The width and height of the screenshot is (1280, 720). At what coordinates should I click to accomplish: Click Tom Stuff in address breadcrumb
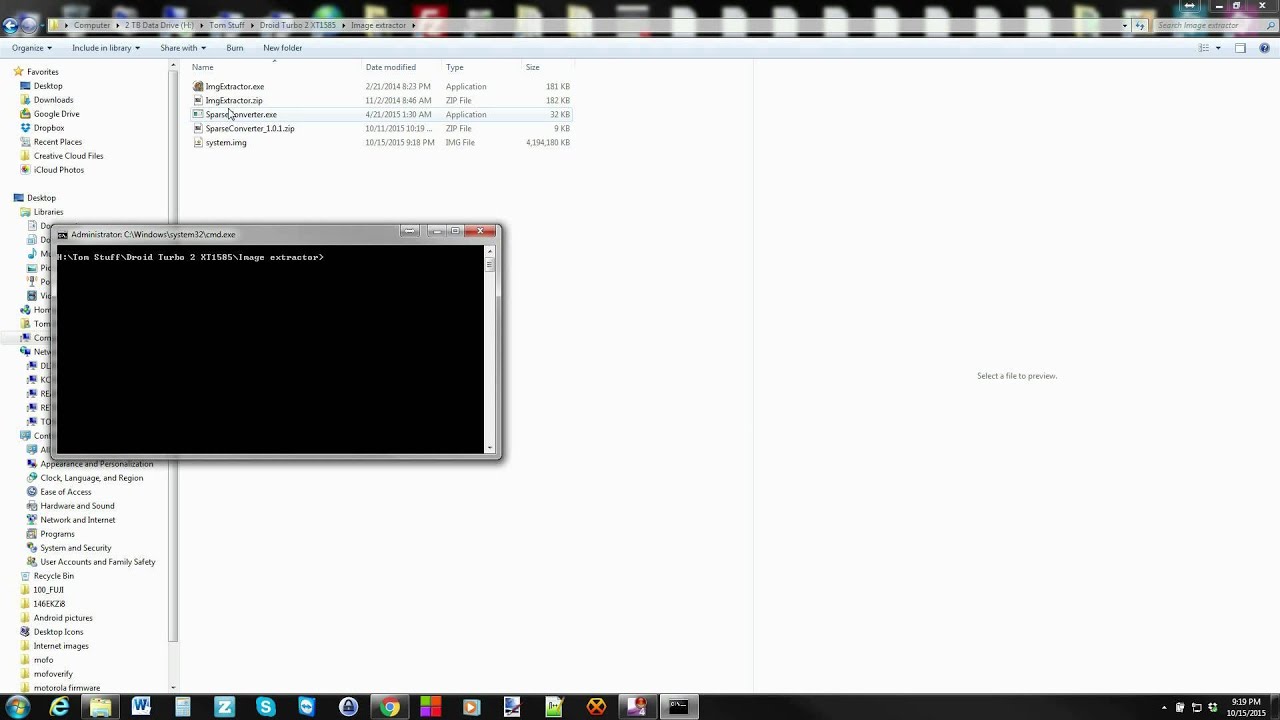point(227,25)
